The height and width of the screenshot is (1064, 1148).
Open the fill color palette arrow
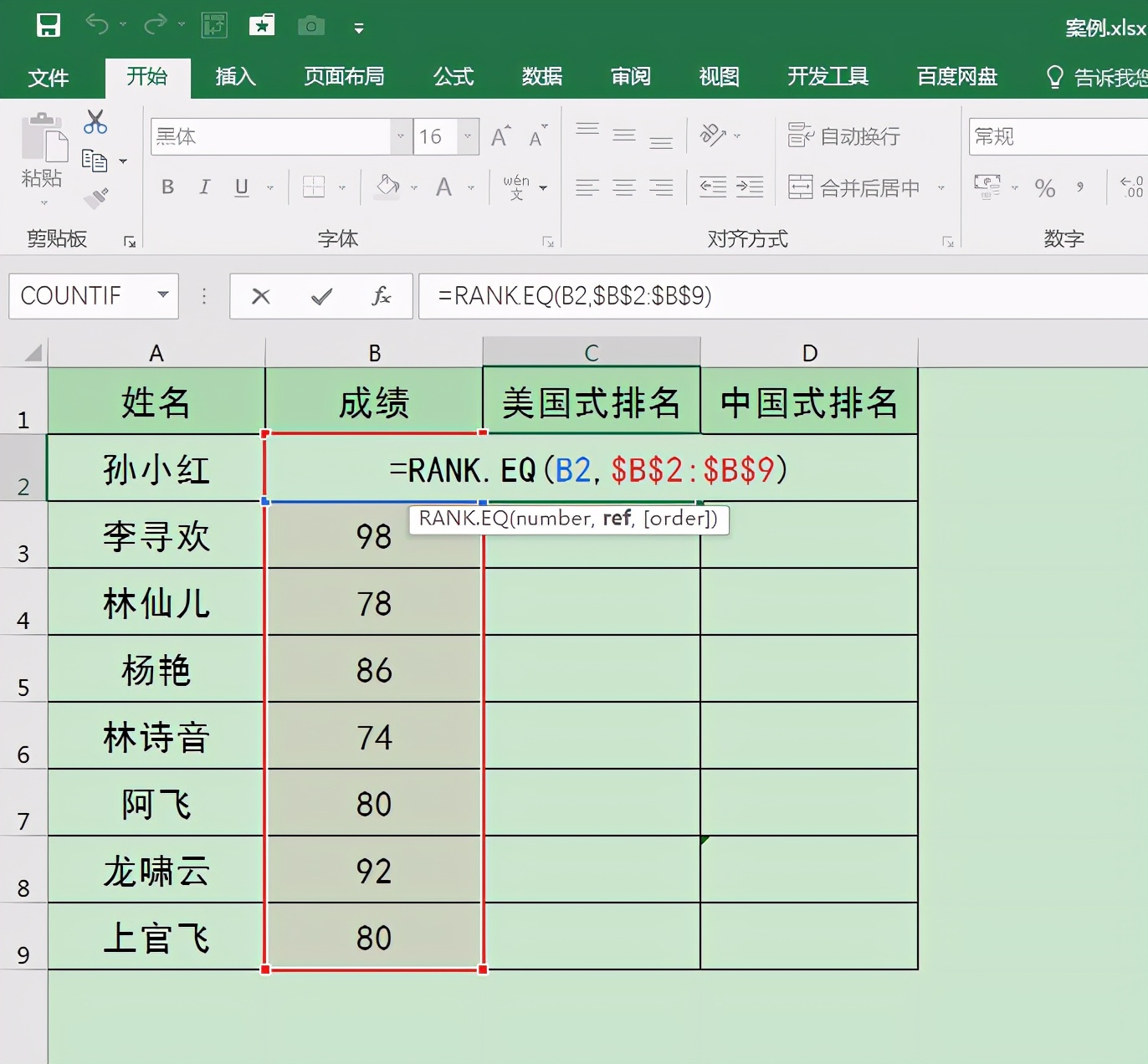[414, 187]
